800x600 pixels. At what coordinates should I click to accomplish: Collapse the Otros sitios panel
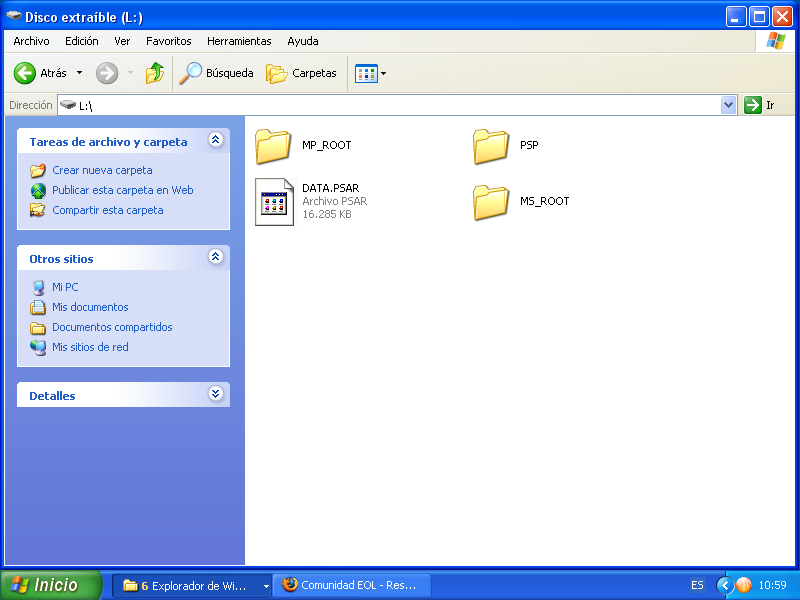tap(215, 258)
